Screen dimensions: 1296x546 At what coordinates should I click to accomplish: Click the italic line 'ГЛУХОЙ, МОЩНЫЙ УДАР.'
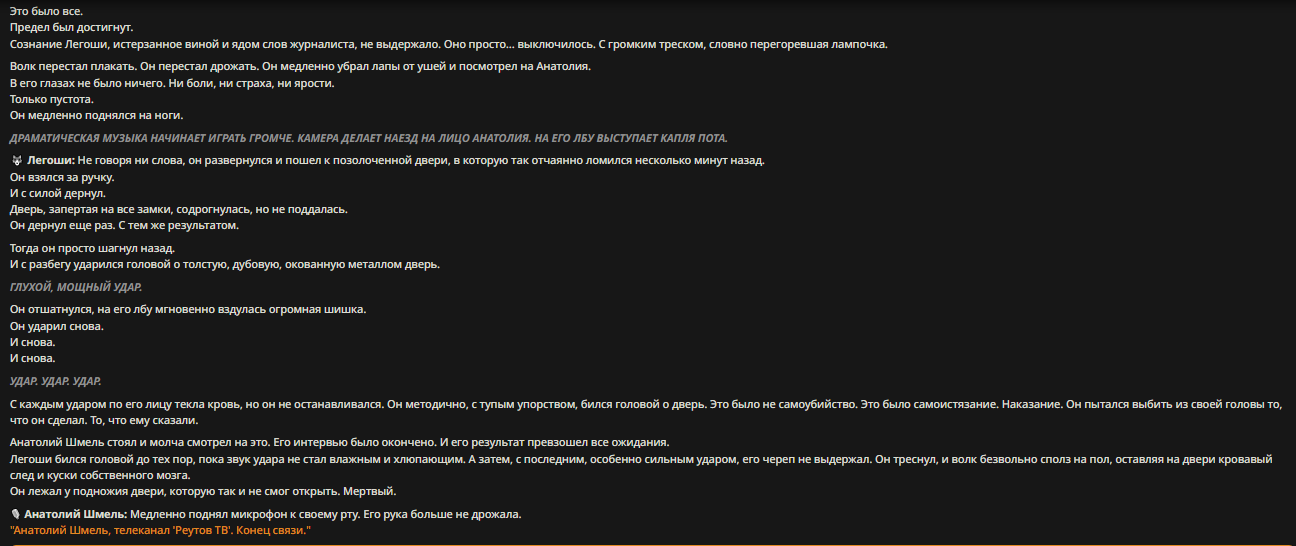pyautogui.click(x=76, y=287)
